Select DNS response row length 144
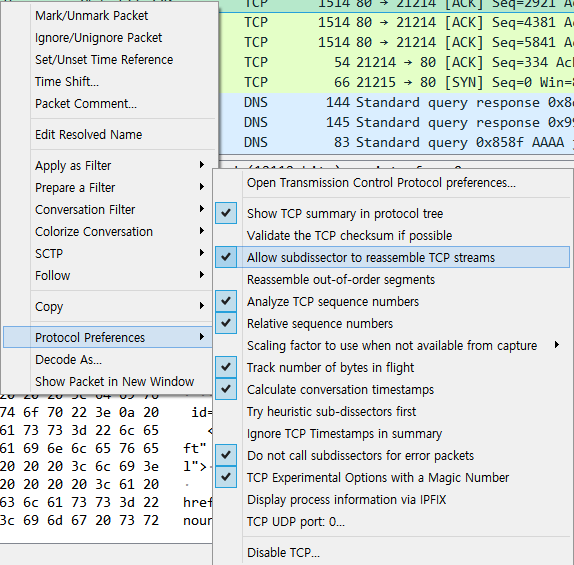 [396, 103]
